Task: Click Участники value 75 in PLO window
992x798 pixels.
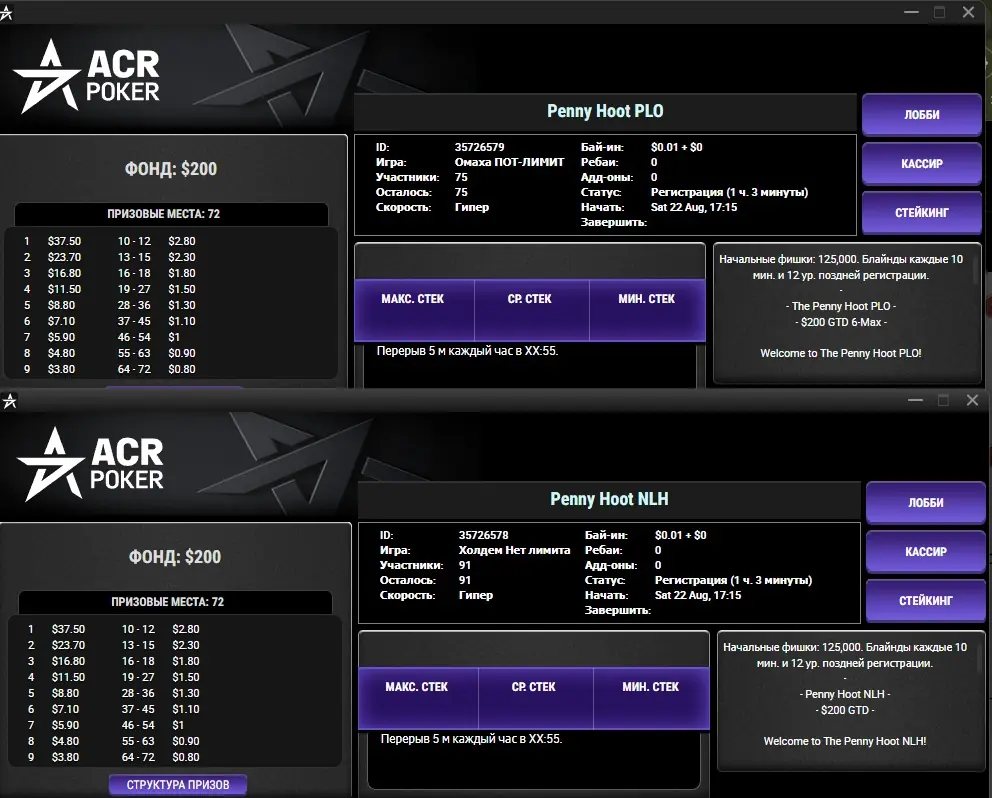Action: tap(461, 177)
